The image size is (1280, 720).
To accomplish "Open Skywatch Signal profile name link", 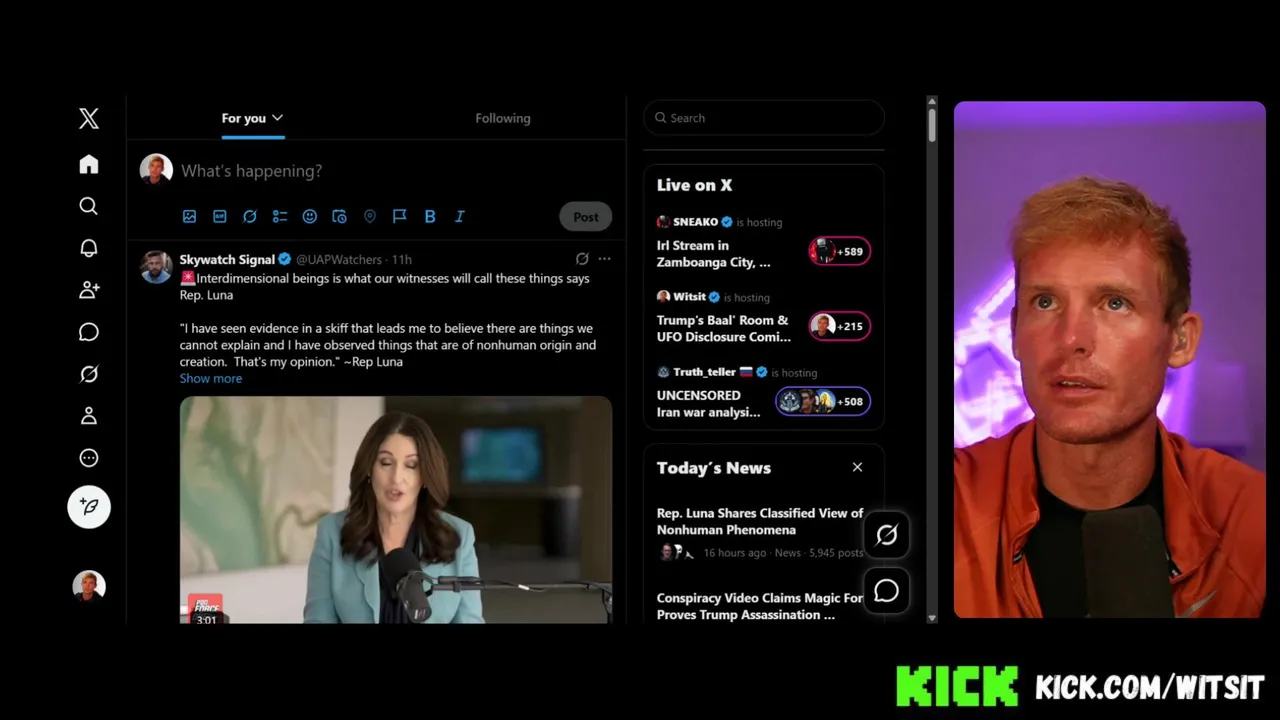I will coord(227,259).
